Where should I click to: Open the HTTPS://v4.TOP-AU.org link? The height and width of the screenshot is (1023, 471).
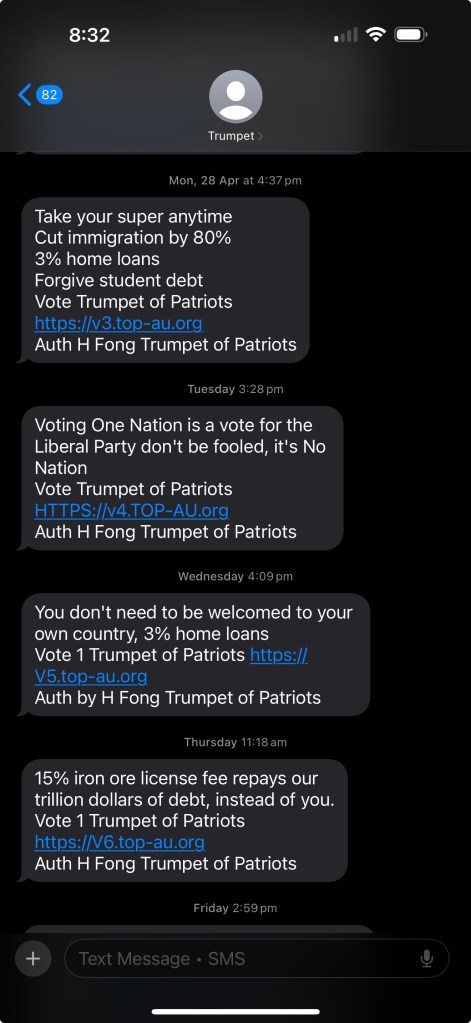pos(132,510)
